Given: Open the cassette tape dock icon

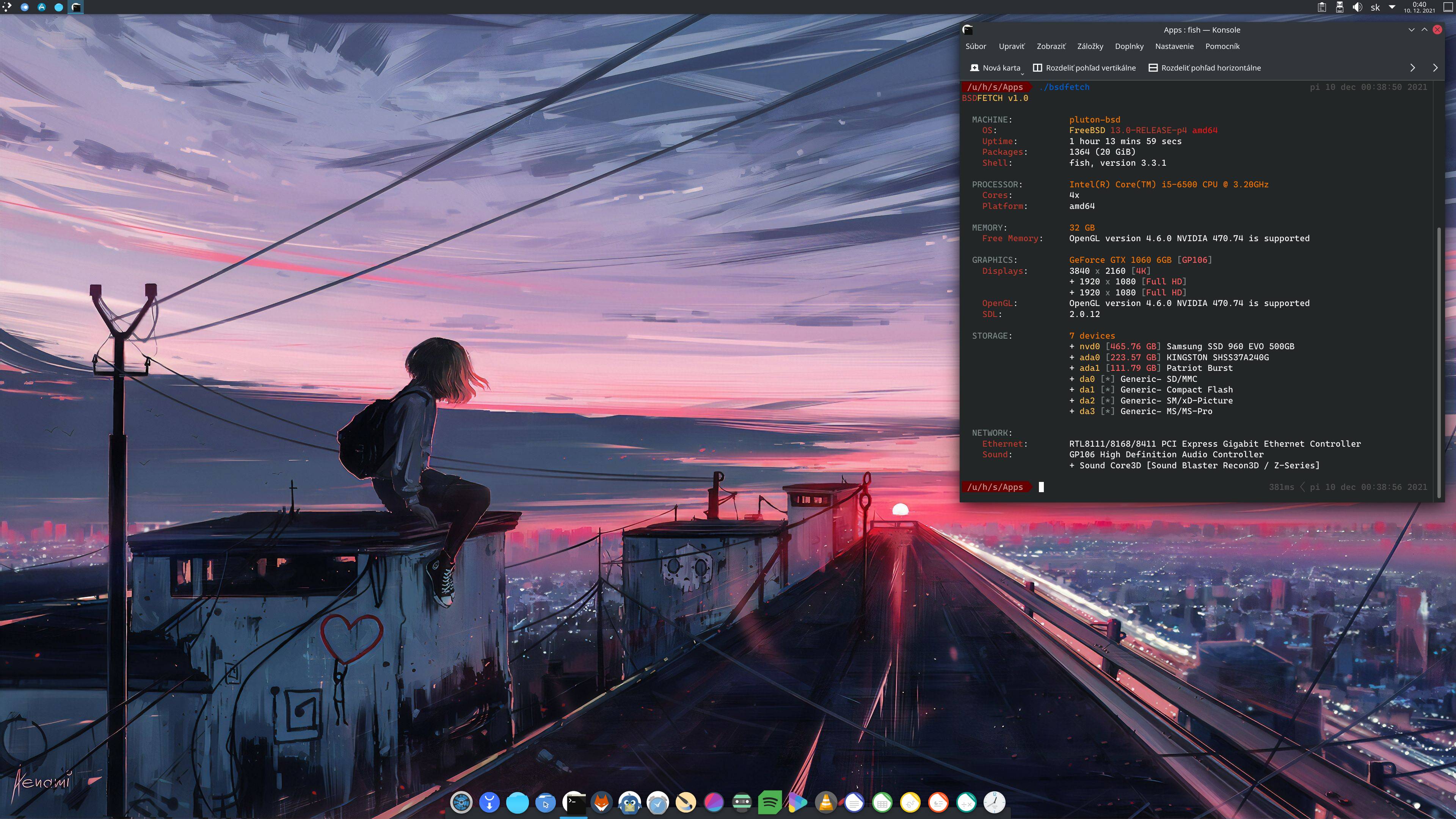Looking at the screenshot, I should (x=742, y=802).
